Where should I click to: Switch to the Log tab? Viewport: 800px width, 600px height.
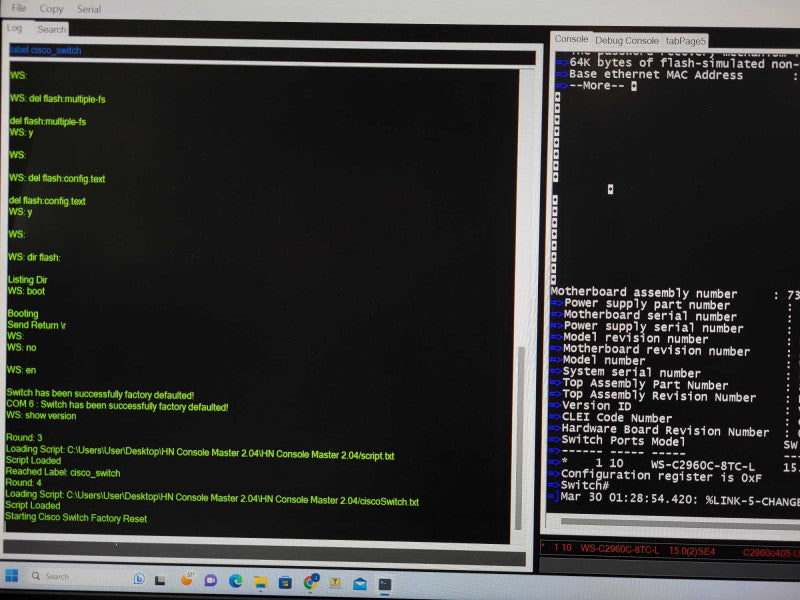[14, 28]
